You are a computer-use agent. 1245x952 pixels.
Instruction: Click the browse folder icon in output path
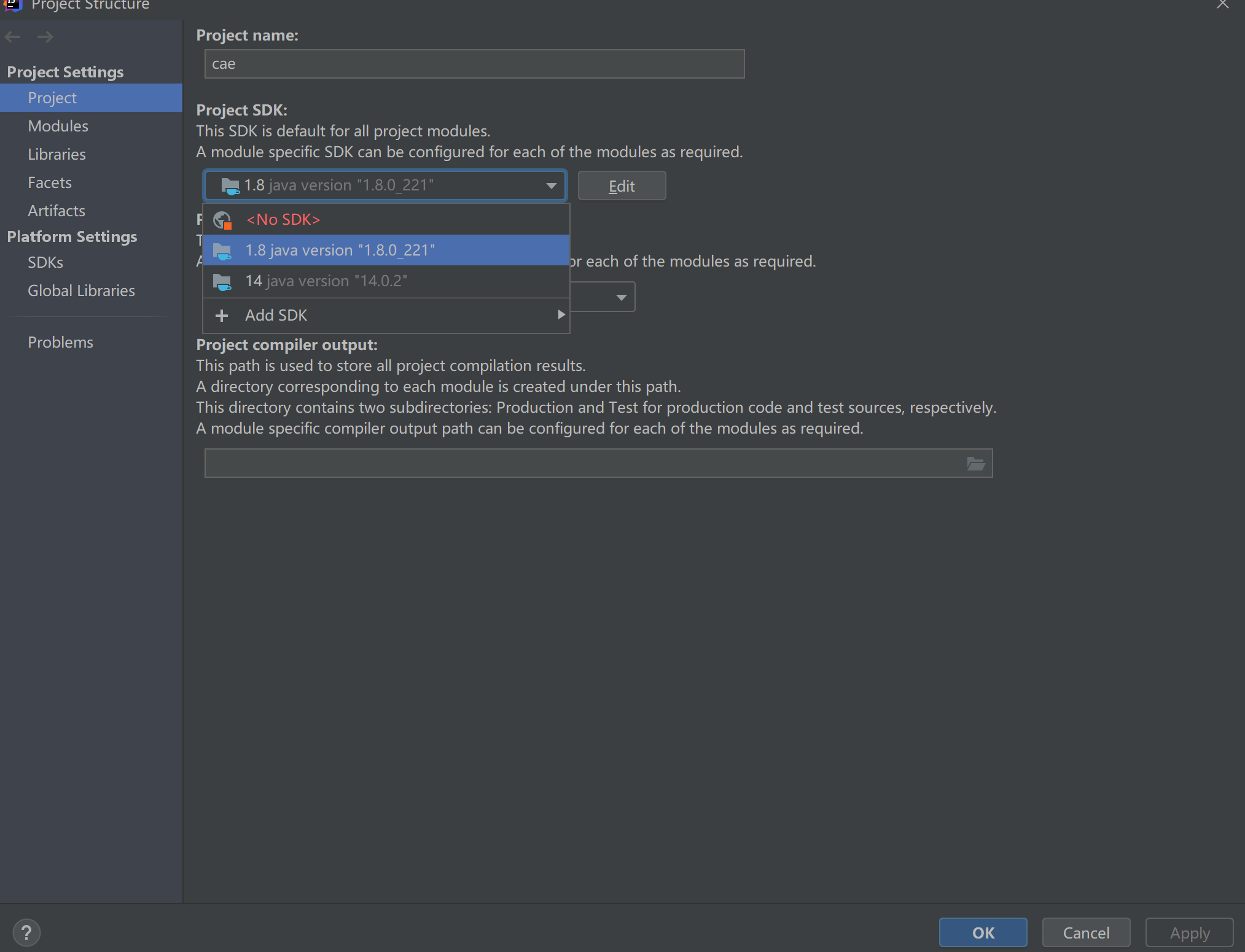pyautogui.click(x=975, y=464)
